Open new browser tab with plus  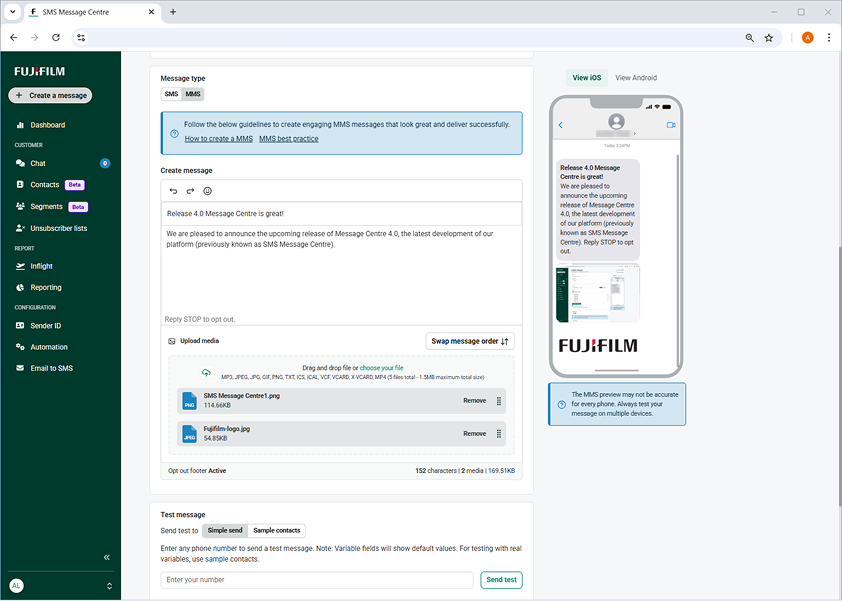(x=173, y=12)
